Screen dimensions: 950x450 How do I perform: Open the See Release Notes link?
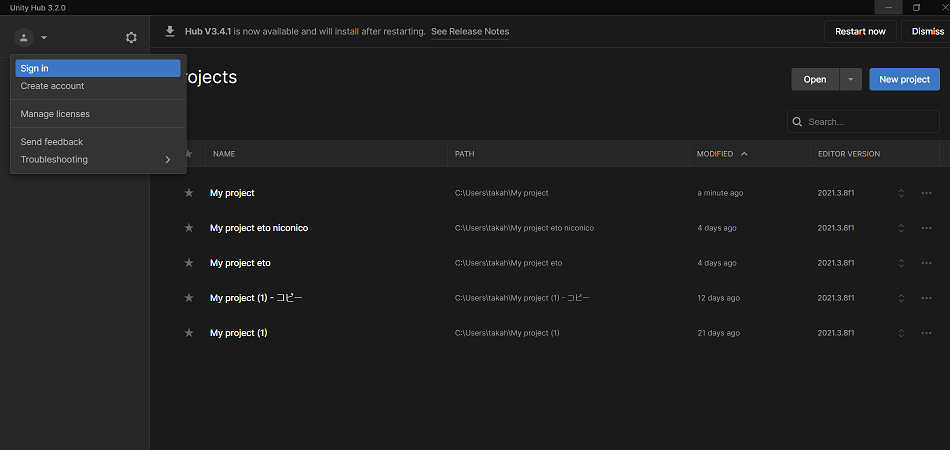point(470,32)
